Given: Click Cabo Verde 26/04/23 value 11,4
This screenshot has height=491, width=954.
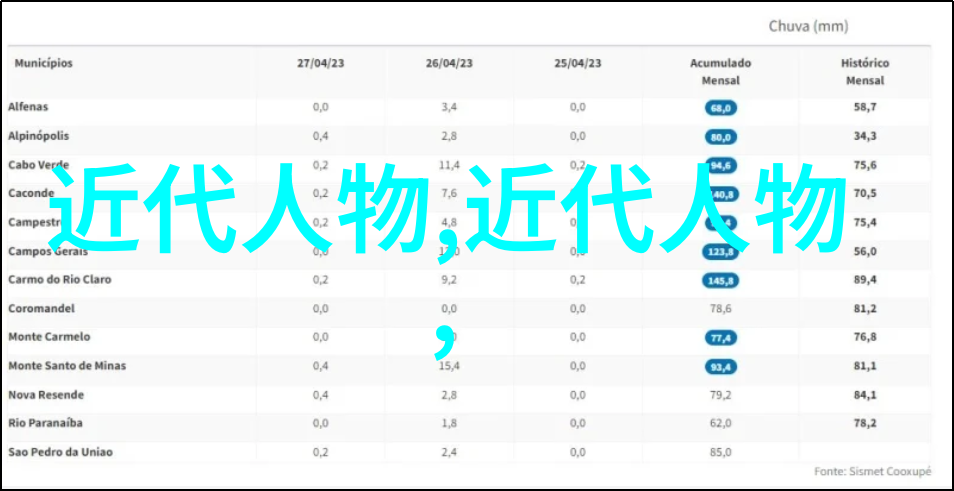Looking at the screenshot, I should [449, 165].
